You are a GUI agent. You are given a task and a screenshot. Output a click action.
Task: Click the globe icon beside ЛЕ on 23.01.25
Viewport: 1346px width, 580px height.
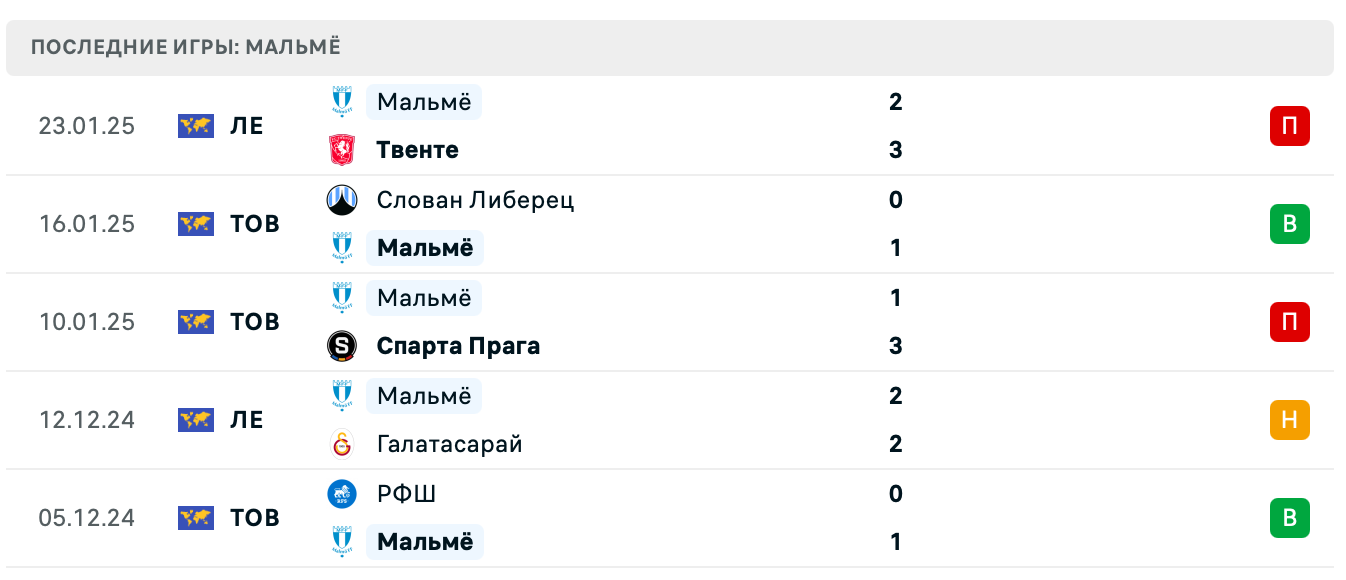(196, 126)
